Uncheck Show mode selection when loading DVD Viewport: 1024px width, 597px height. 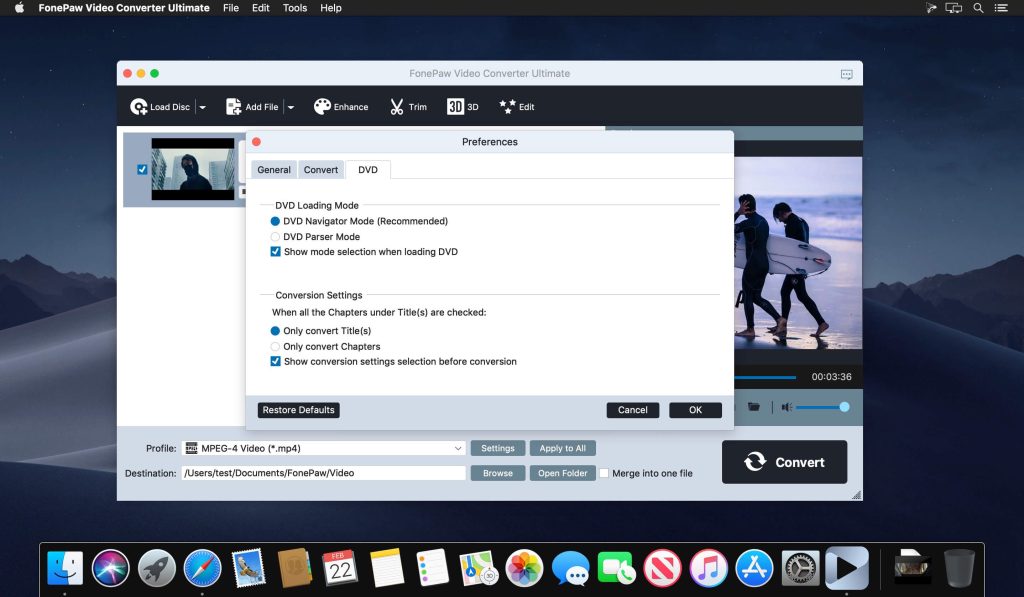click(274, 251)
